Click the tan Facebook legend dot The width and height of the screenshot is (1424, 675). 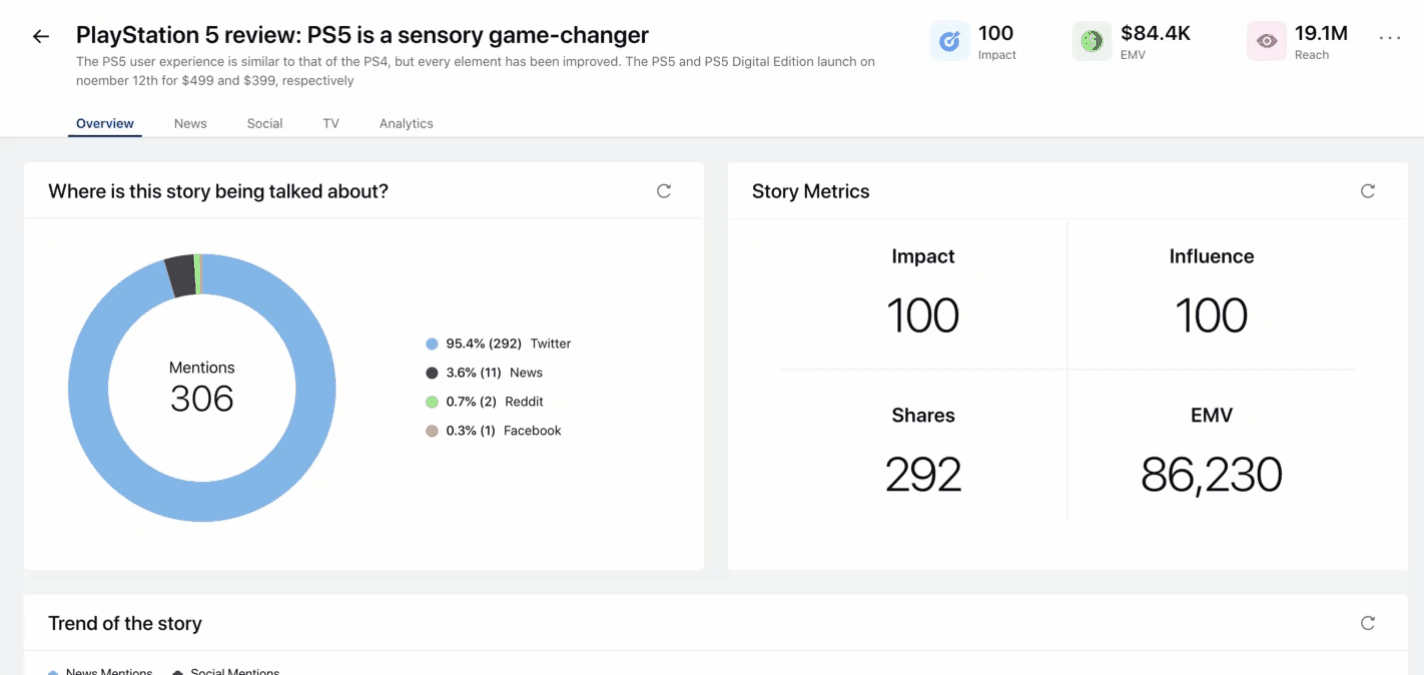click(432, 431)
